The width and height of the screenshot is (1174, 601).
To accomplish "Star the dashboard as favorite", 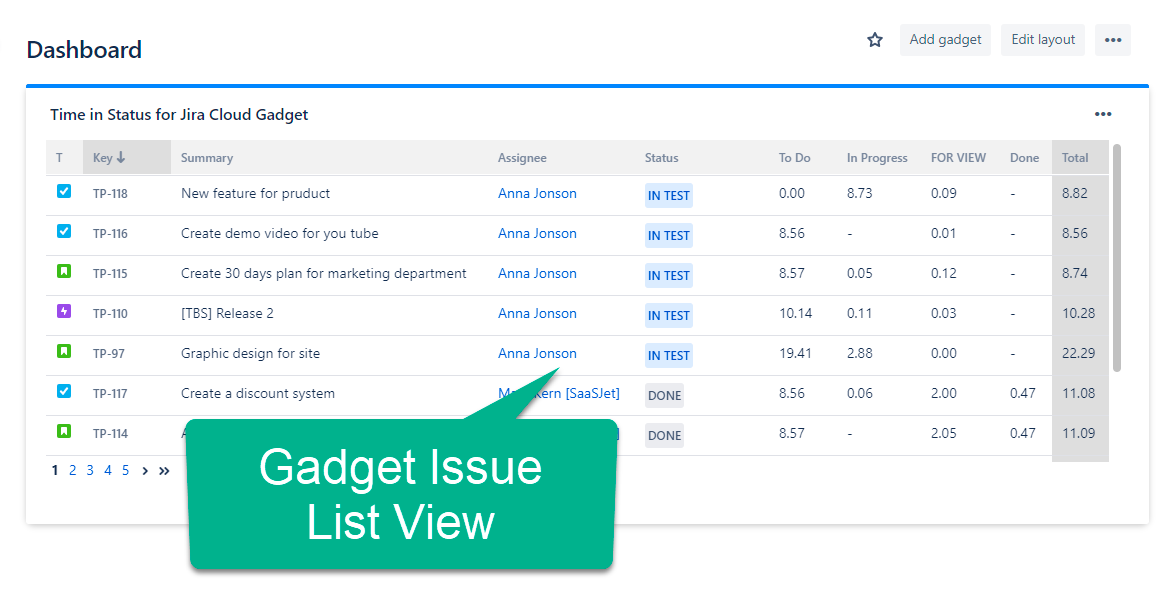I will tap(875, 40).
